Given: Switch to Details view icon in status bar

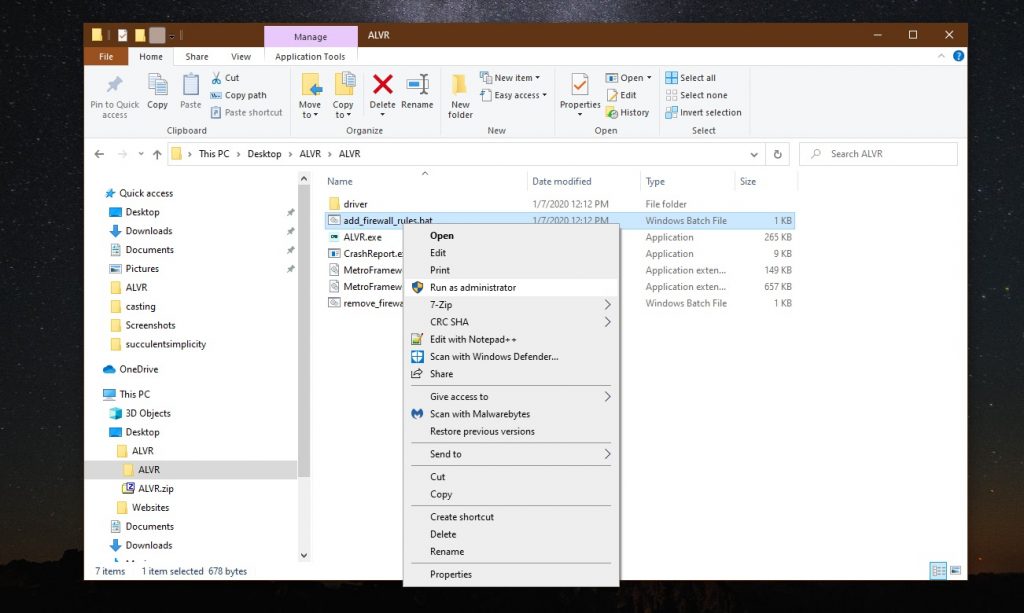Looking at the screenshot, I should pyautogui.click(x=938, y=571).
